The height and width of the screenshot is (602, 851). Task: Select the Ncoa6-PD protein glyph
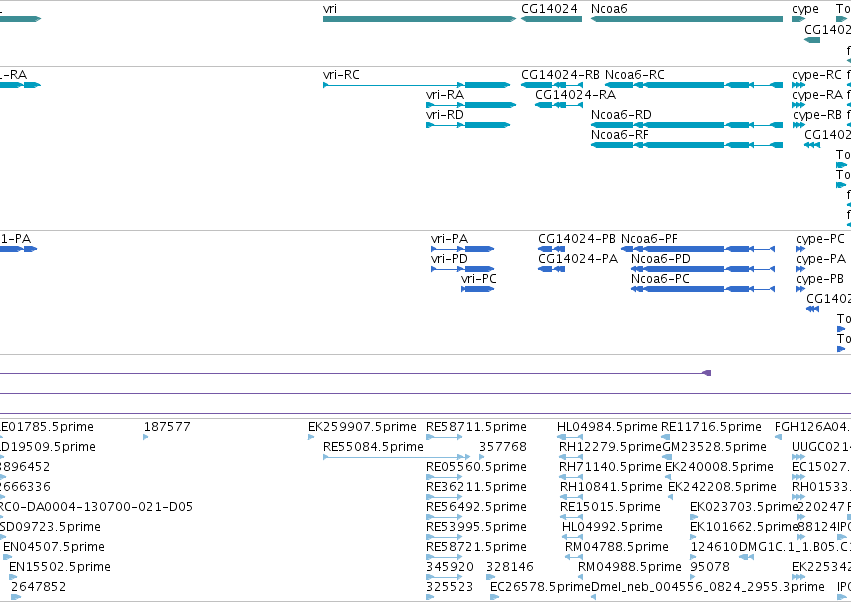tap(703, 269)
